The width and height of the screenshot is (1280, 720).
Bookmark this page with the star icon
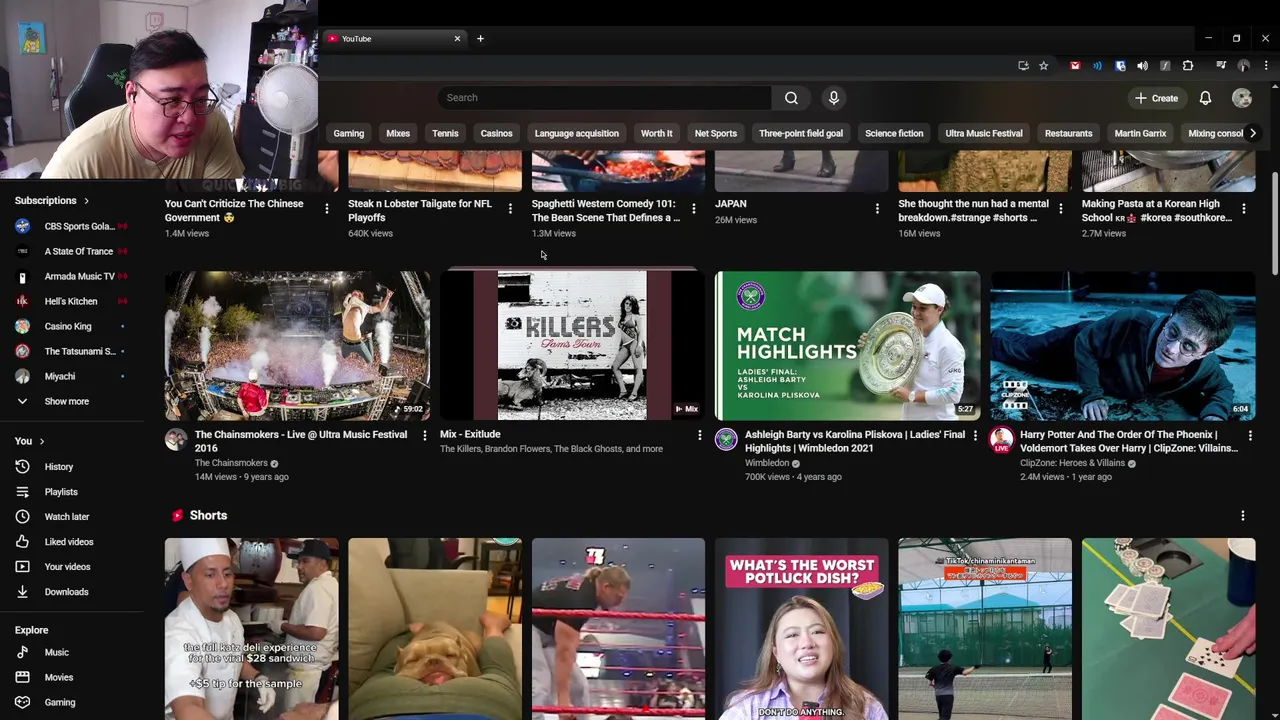click(x=1043, y=66)
